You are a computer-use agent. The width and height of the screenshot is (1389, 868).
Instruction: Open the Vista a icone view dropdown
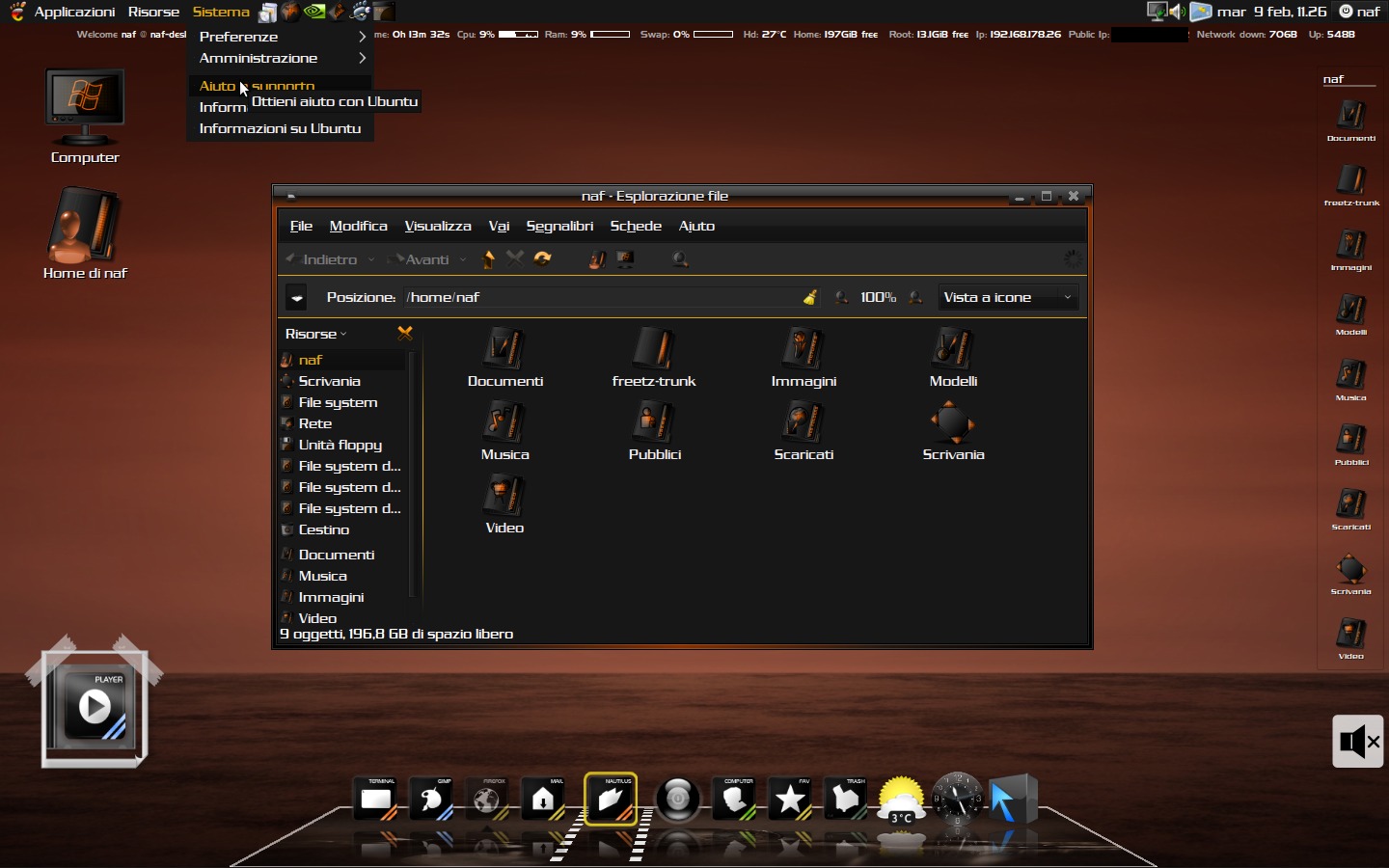[x=1008, y=297]
